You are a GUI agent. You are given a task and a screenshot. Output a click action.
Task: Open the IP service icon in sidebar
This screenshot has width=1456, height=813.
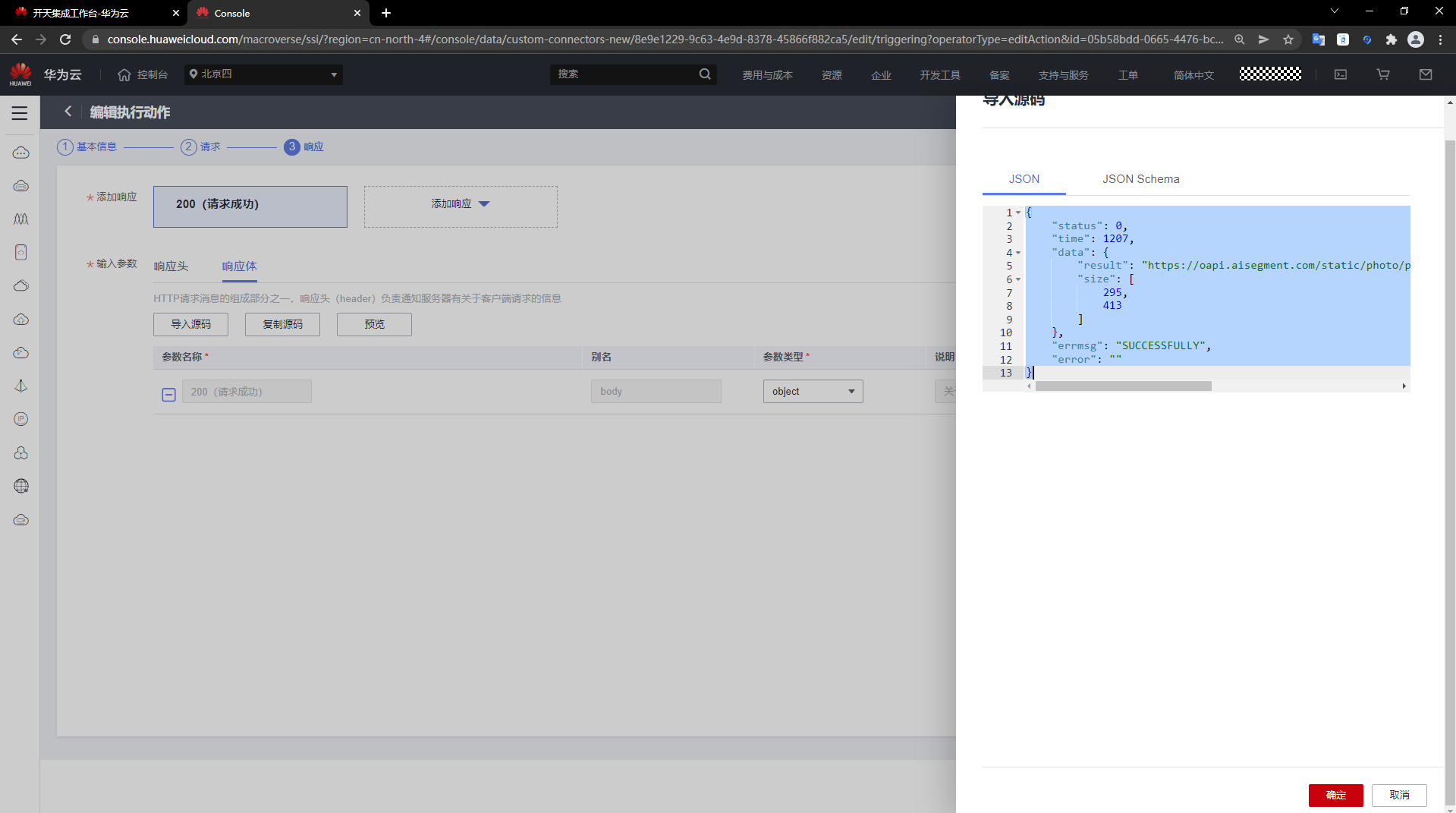21,419
